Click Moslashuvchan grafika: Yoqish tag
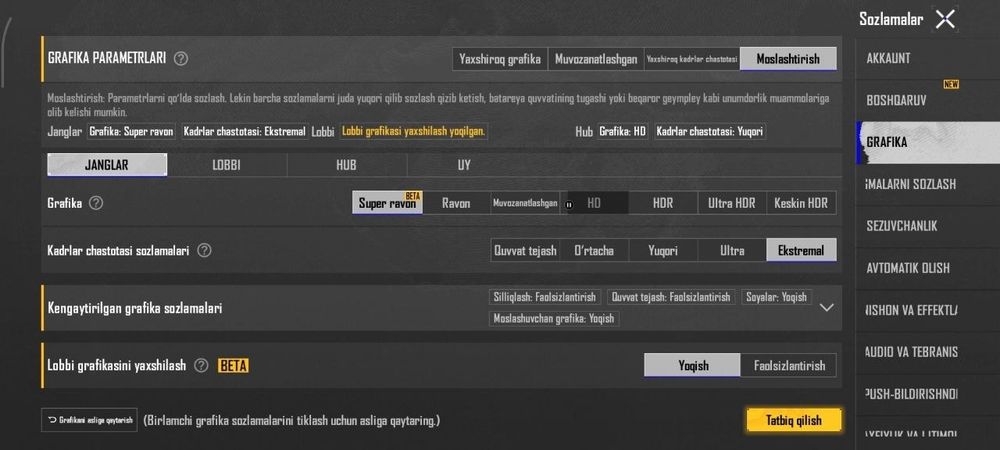 pyautogui.click(x=554, y=318)
